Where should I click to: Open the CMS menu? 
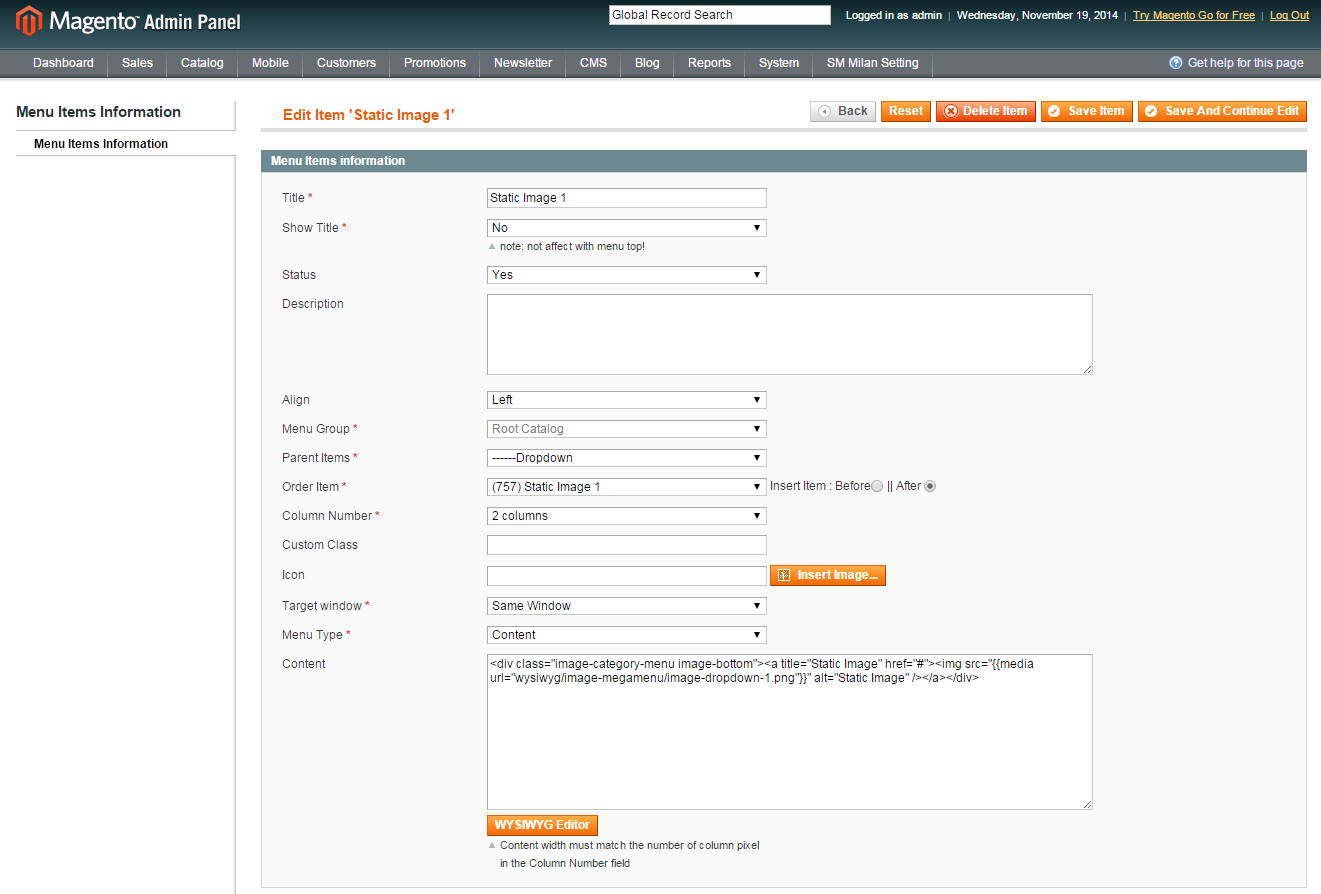point(593,63)
